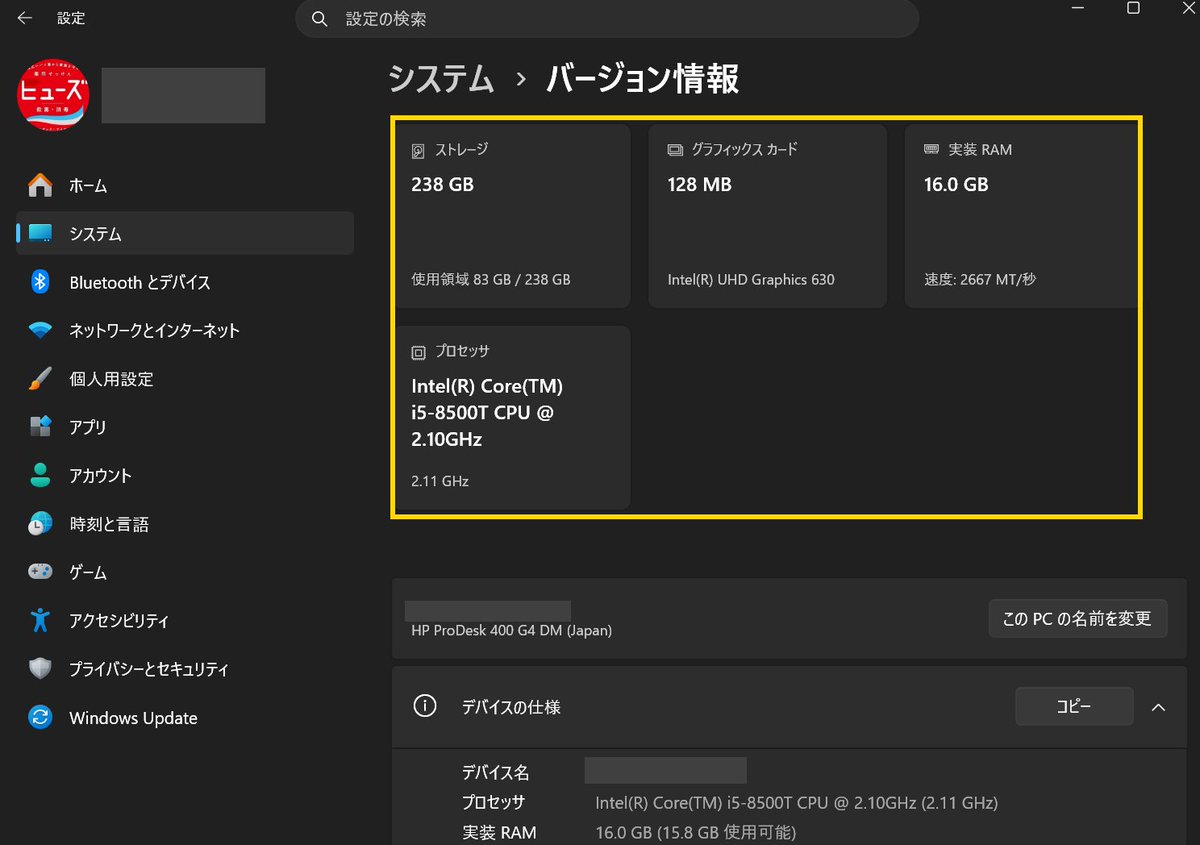This screenshot has height=845, width=1200.
Task: Collapse the デバイスの仕様 section chevron
Action: tap(1158, 707)
